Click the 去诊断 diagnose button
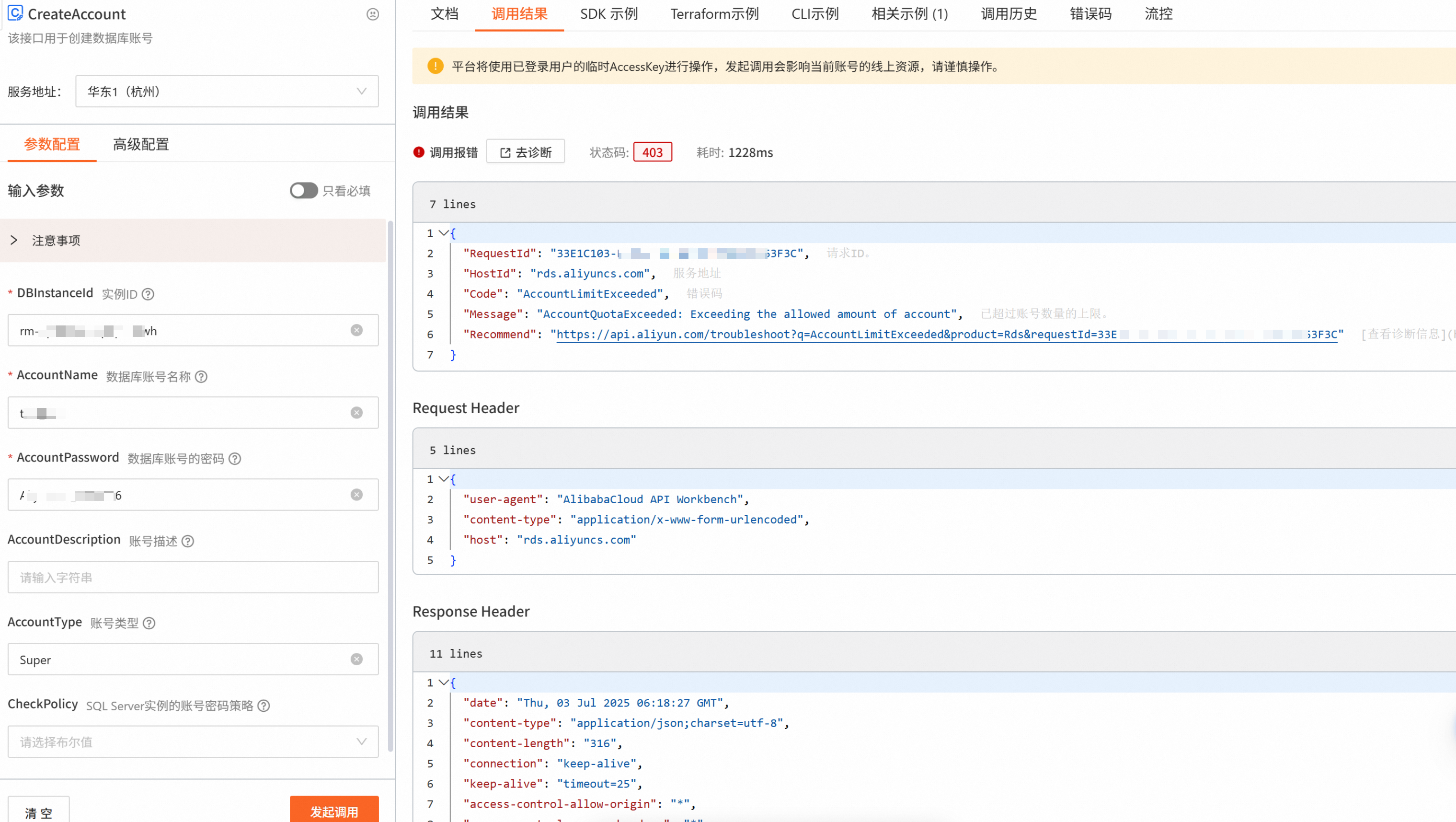1456x822 pixels. pyautogui.click(x=526, y=152)
